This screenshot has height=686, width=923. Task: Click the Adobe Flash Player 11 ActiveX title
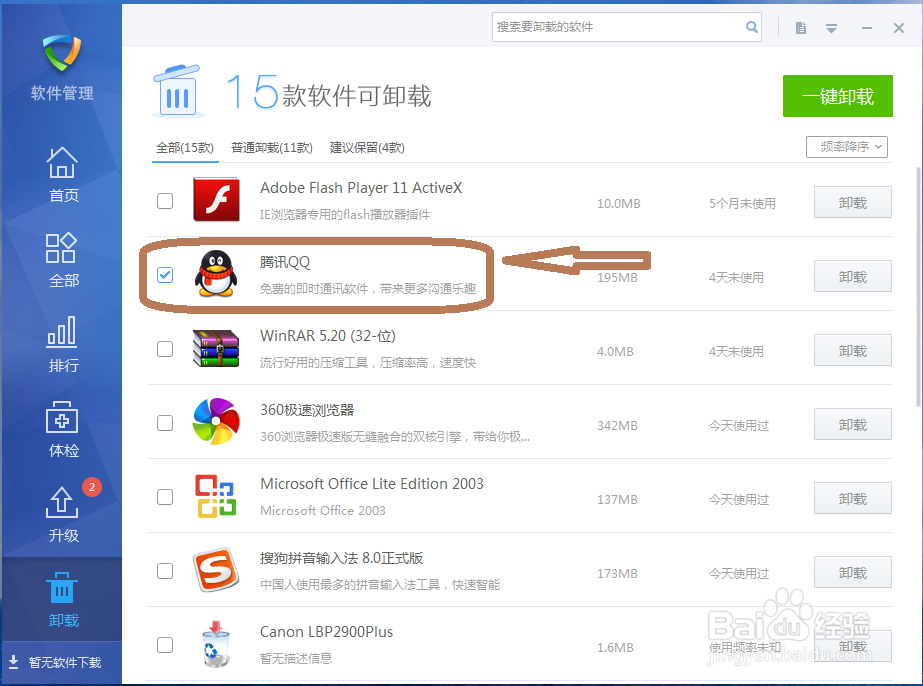361,188
